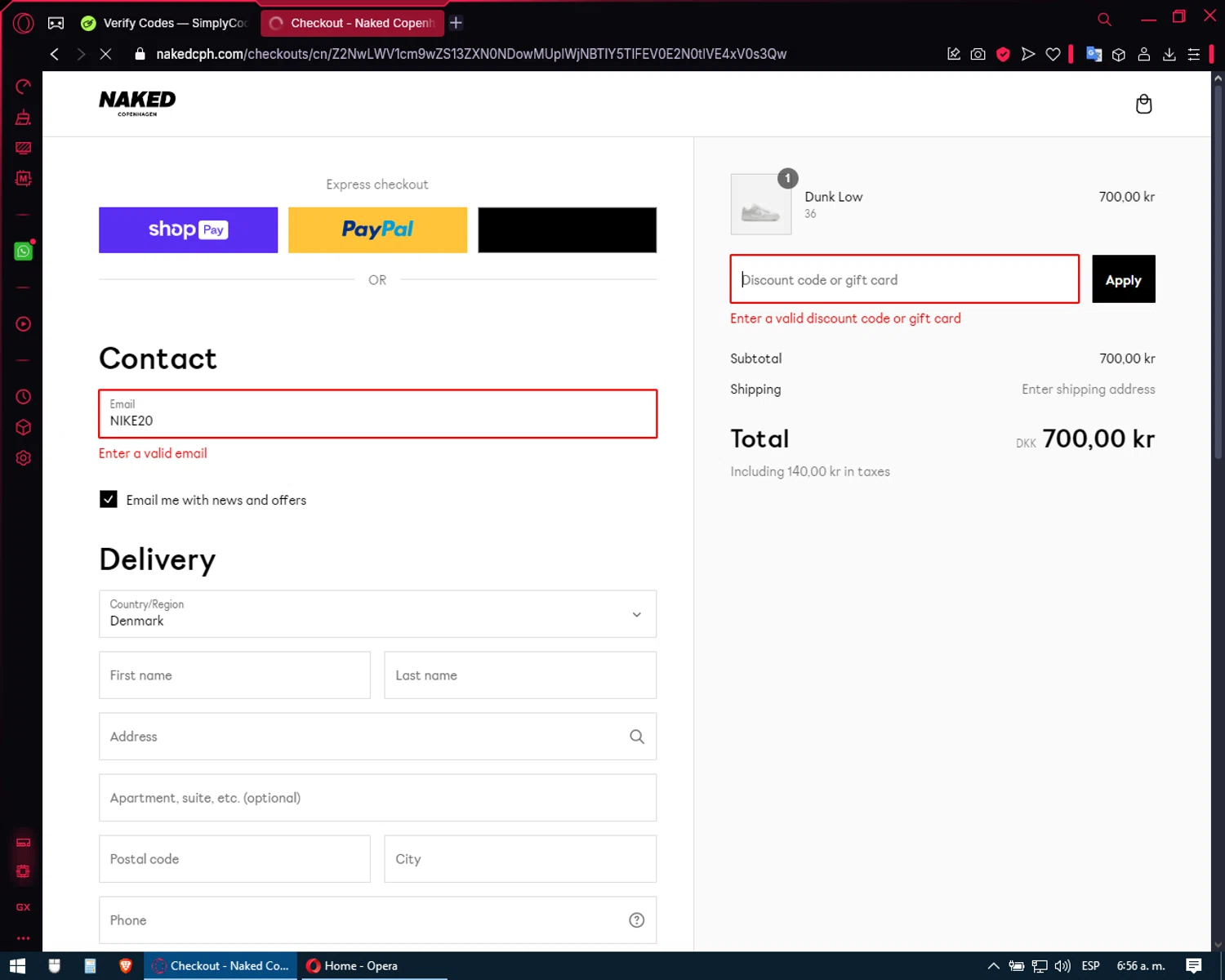1225x980 pixels.
Task: Open the M chip icon in sidebar
Action: pos(23,178)
